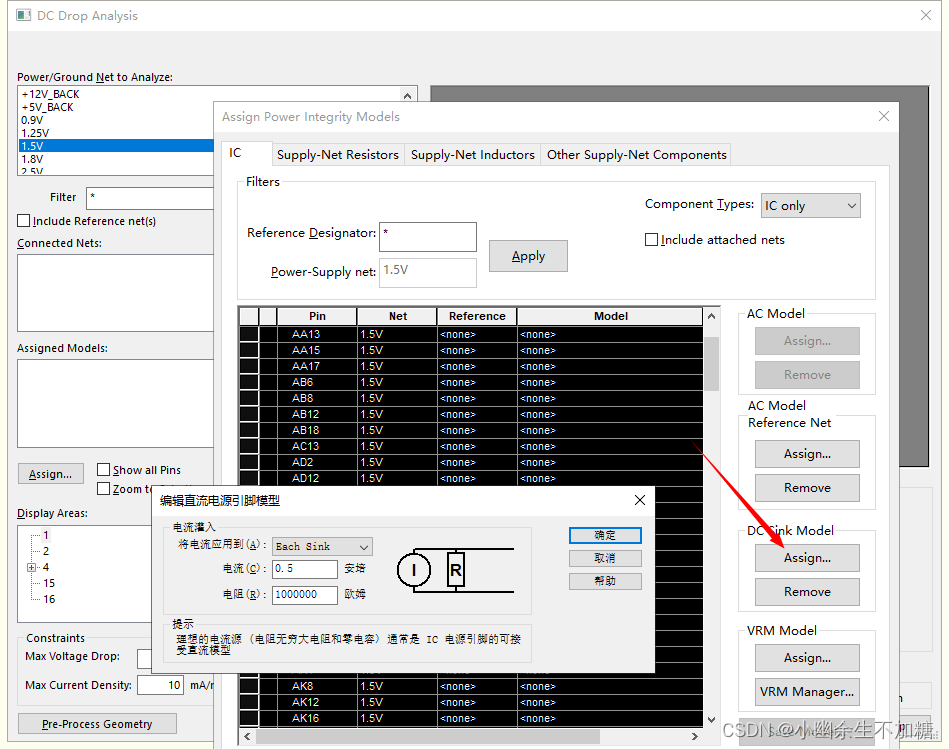Select display area 2 in tree

[46, 551]
